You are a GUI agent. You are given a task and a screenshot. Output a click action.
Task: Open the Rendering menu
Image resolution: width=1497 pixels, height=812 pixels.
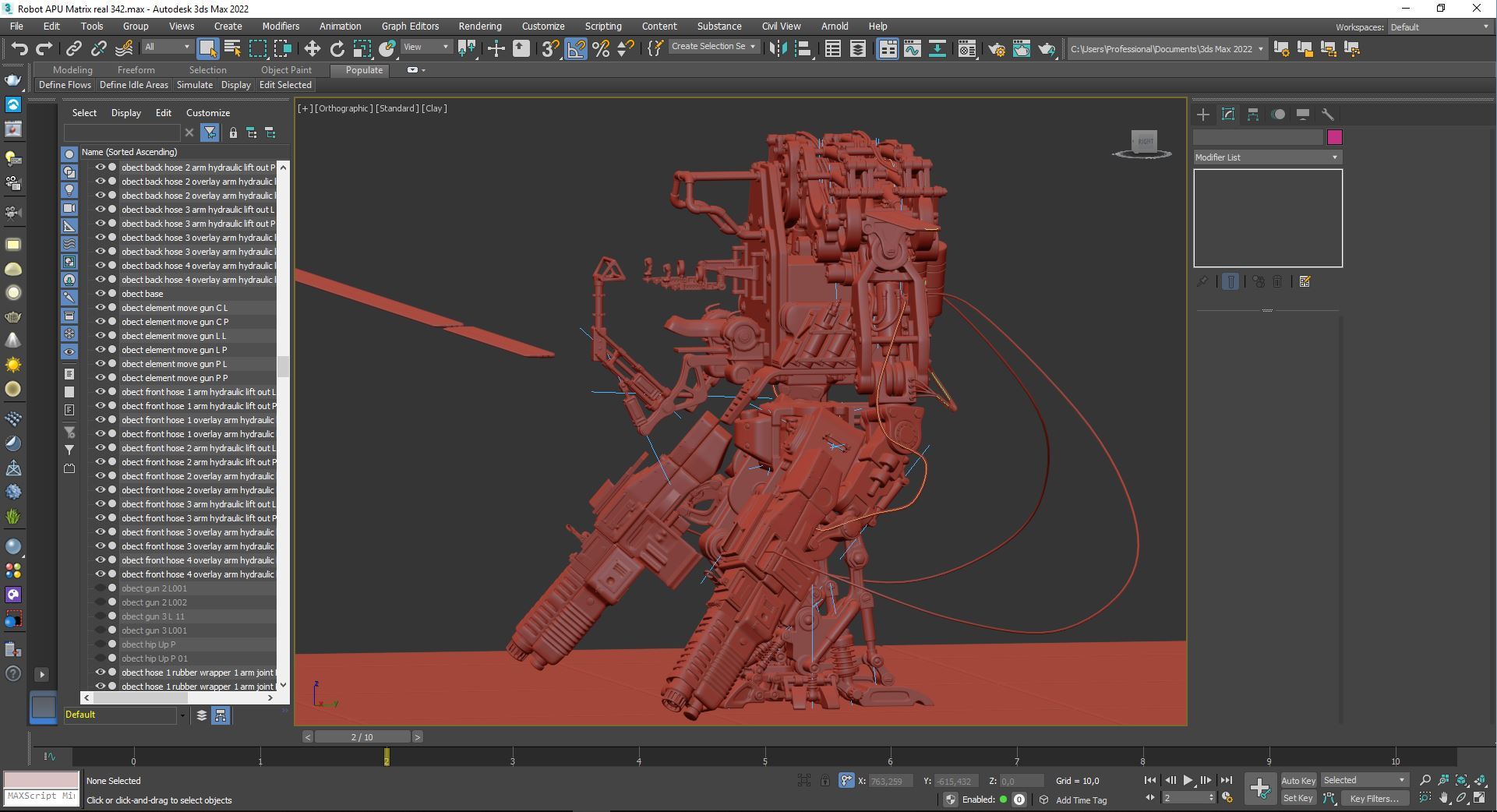tap(479, 26)
